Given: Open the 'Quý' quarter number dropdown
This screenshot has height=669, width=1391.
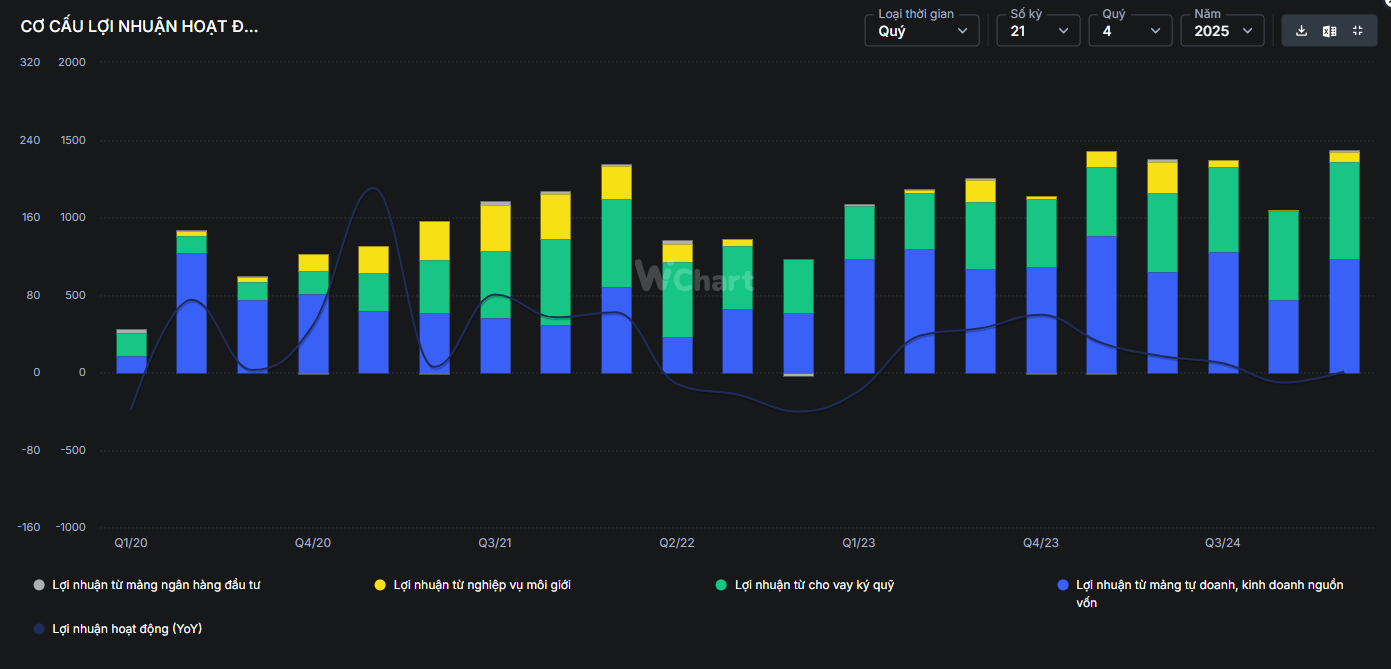Looking at the screenshot, I should click(1129, 31).
